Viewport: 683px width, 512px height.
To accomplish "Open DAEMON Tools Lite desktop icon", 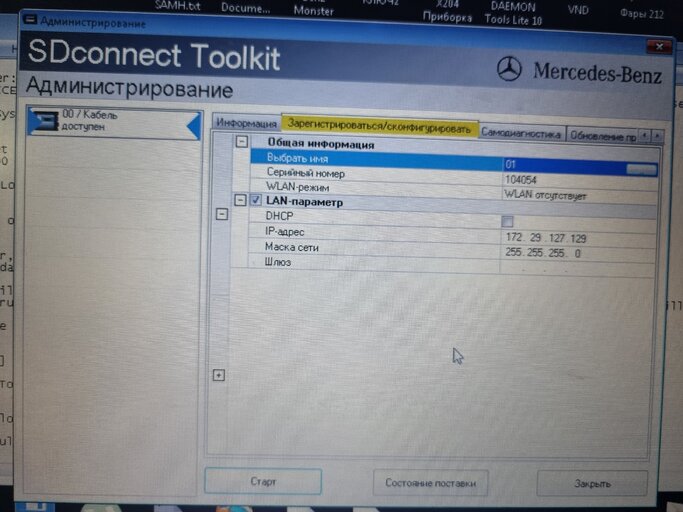I will pyautogui.click(x=513, y=13).
